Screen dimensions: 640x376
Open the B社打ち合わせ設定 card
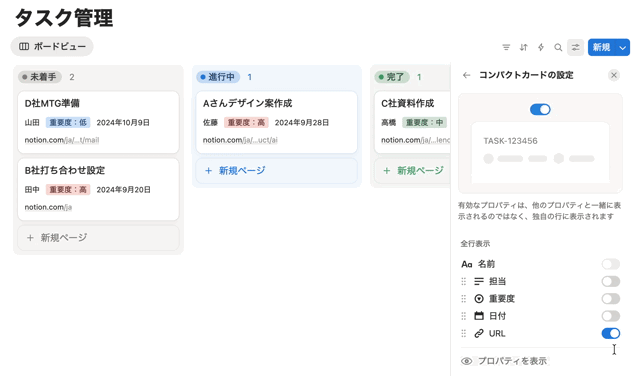(x=98, y=189)
